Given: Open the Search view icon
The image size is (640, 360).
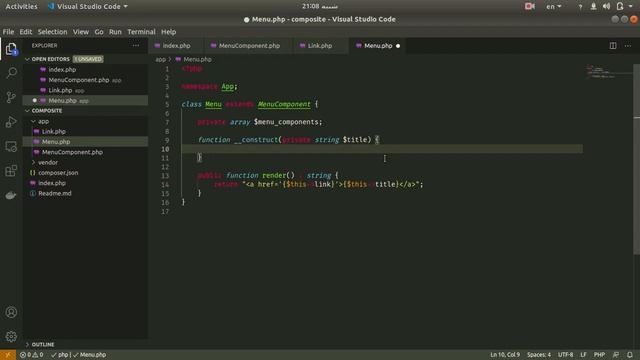Looking at the screenshot, I should point(11,73).
